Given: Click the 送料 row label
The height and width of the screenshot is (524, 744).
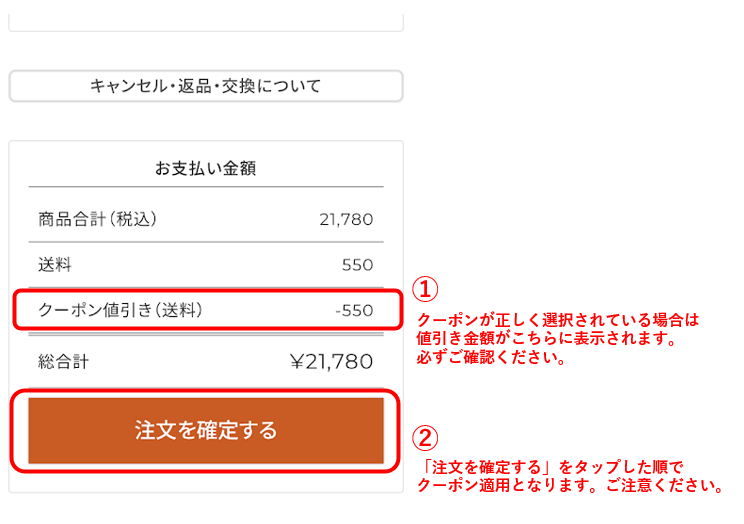Looking at the screenshot, I should tap(55, 265).
